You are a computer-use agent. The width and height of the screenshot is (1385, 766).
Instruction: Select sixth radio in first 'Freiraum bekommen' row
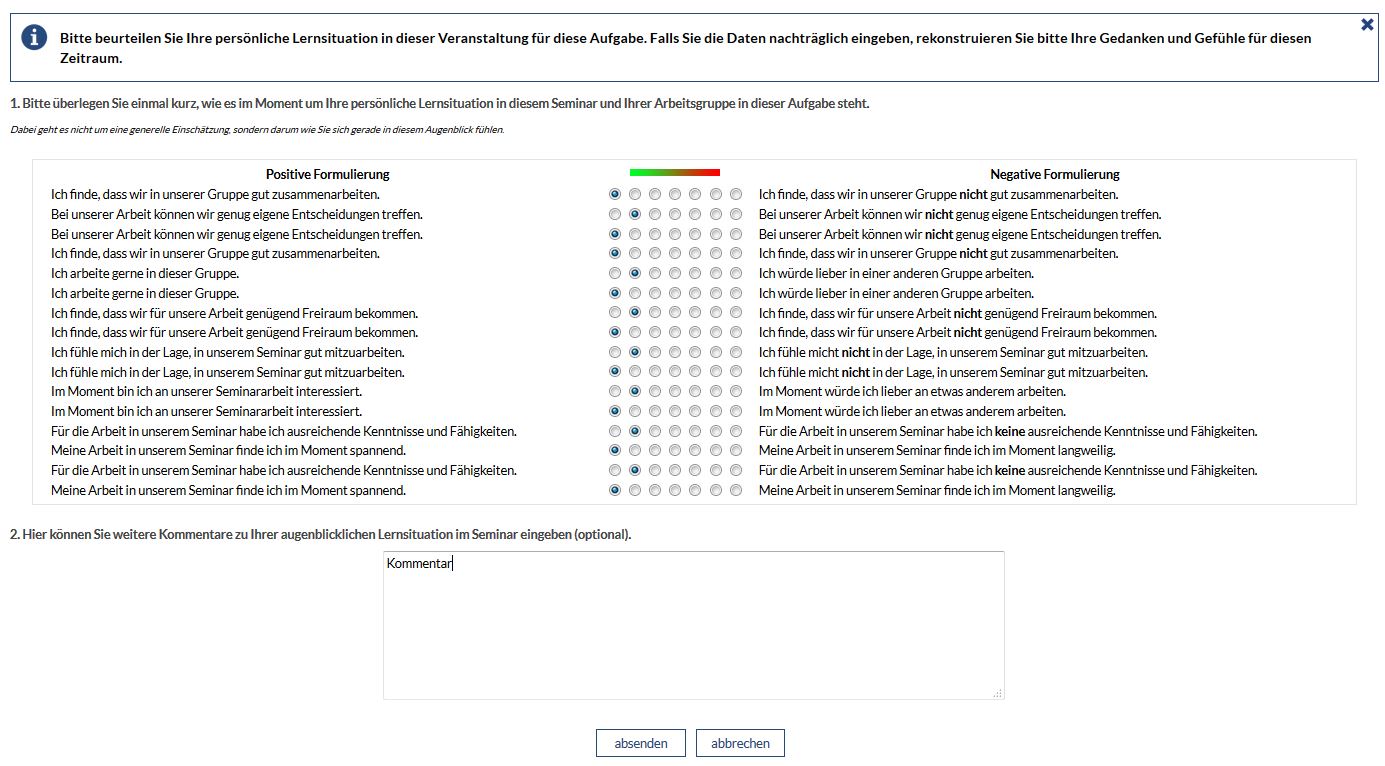click(x=716, y=313)
